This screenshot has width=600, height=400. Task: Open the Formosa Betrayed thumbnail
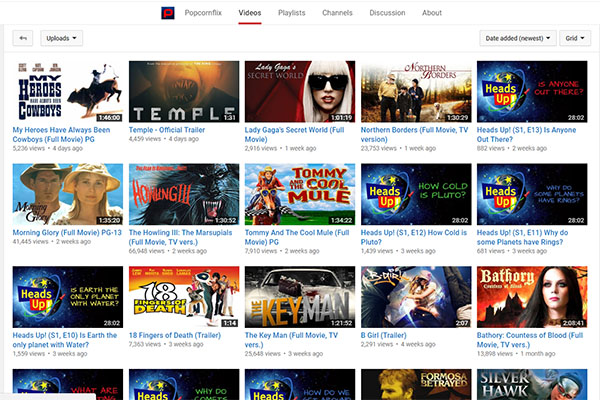click(x=416, y=384)
